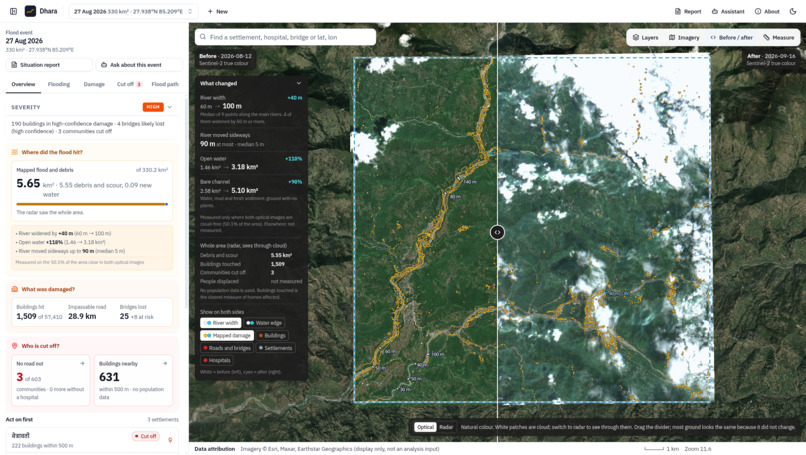Screen dimensions: 806x455
Task: Click the 5.65 mapped flood area value
Action: [x=28, y=184]
